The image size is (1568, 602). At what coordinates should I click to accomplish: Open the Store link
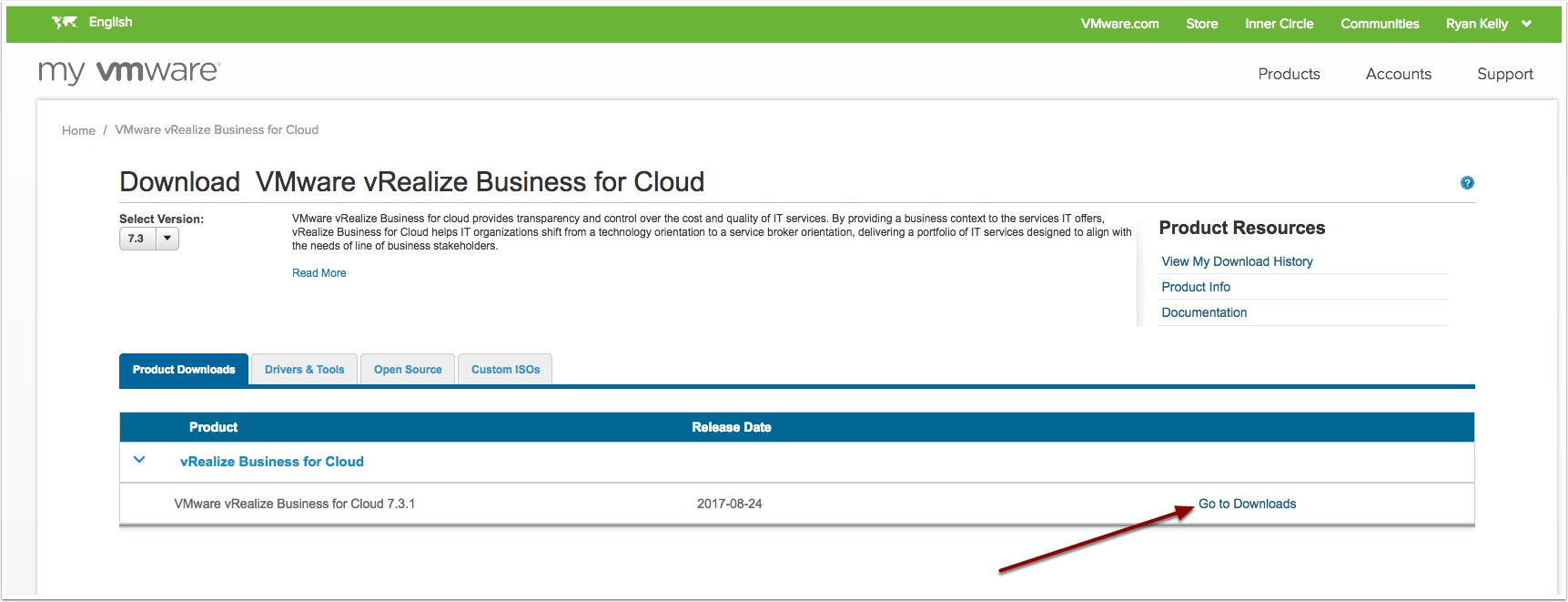pos(1202,24)
